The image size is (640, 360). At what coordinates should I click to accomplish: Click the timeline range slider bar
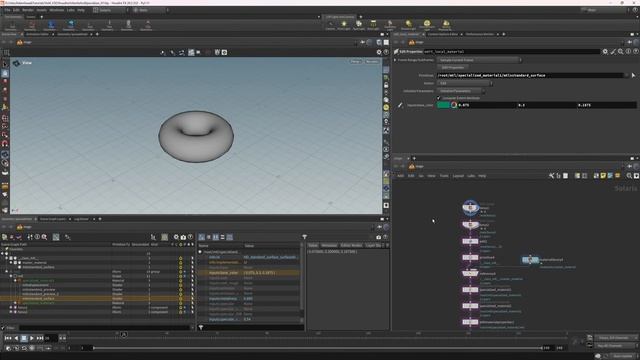point(318,348)
